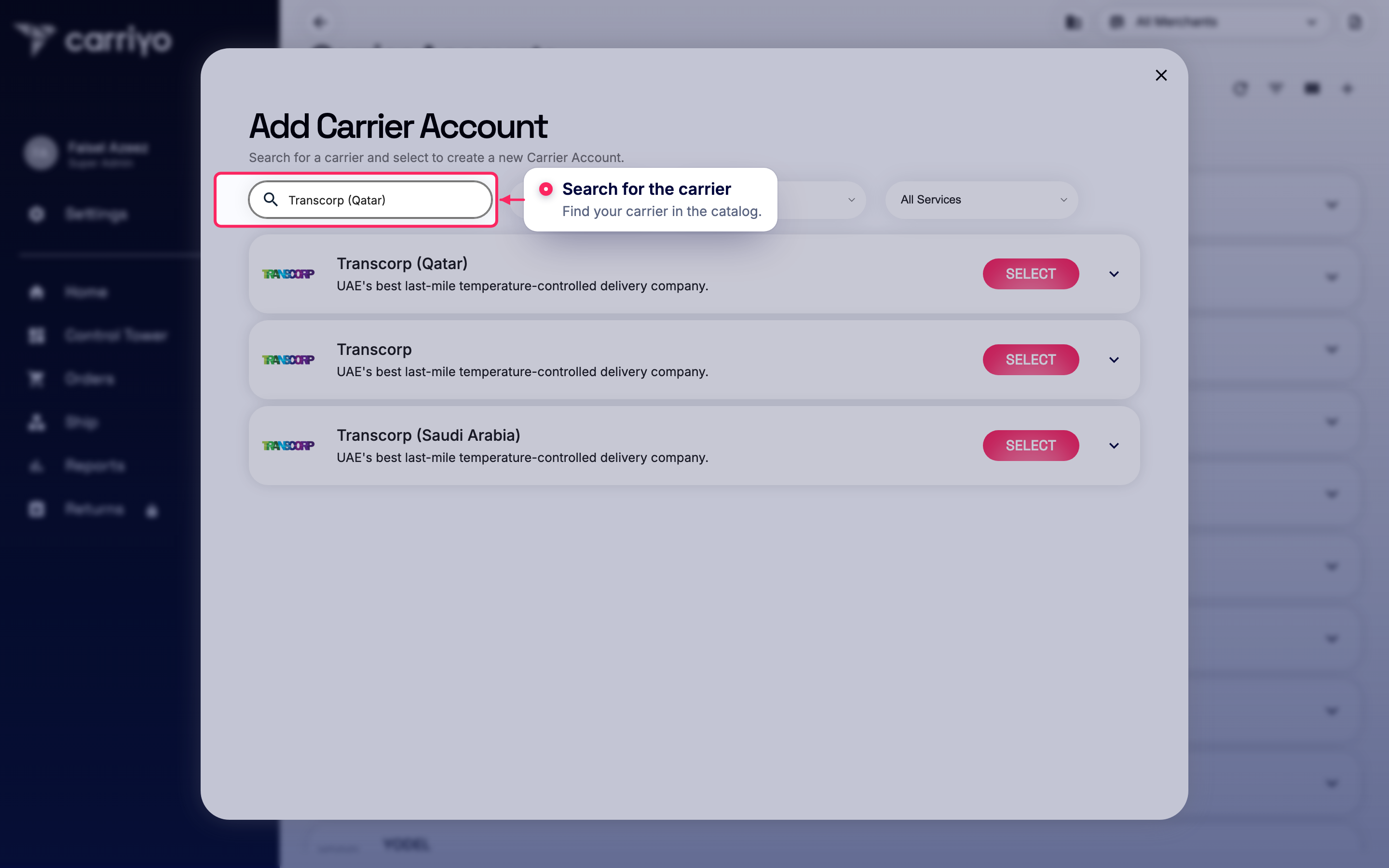Image resolution: width=1389 pixels, height=868 pixels.
Task: Select the plain Transcorp carrier
Action: [1030, 359]
